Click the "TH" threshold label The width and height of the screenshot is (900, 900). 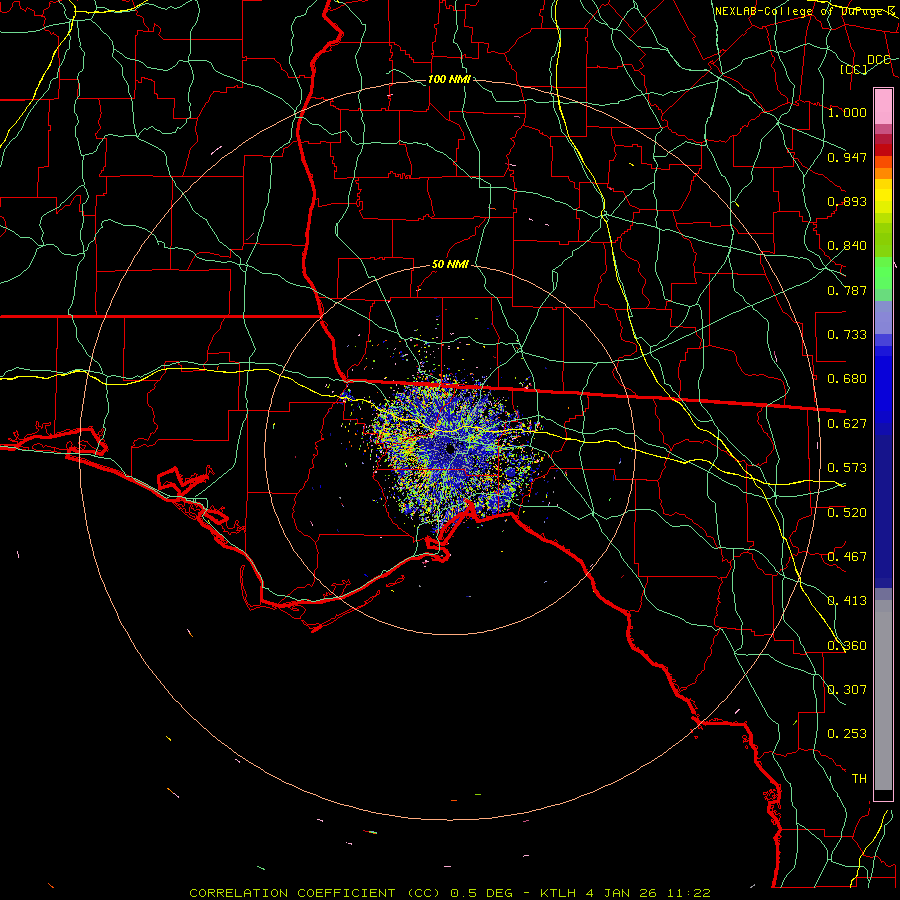pyautogui.click(x=859, y=779)
